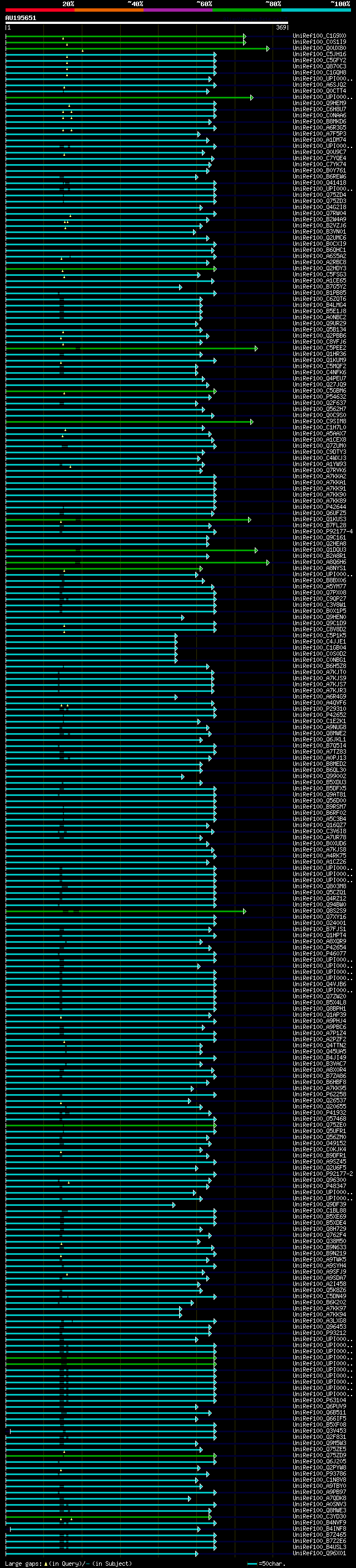Select the UniRef100_Q7ZUM0 label

coord(319,446)
